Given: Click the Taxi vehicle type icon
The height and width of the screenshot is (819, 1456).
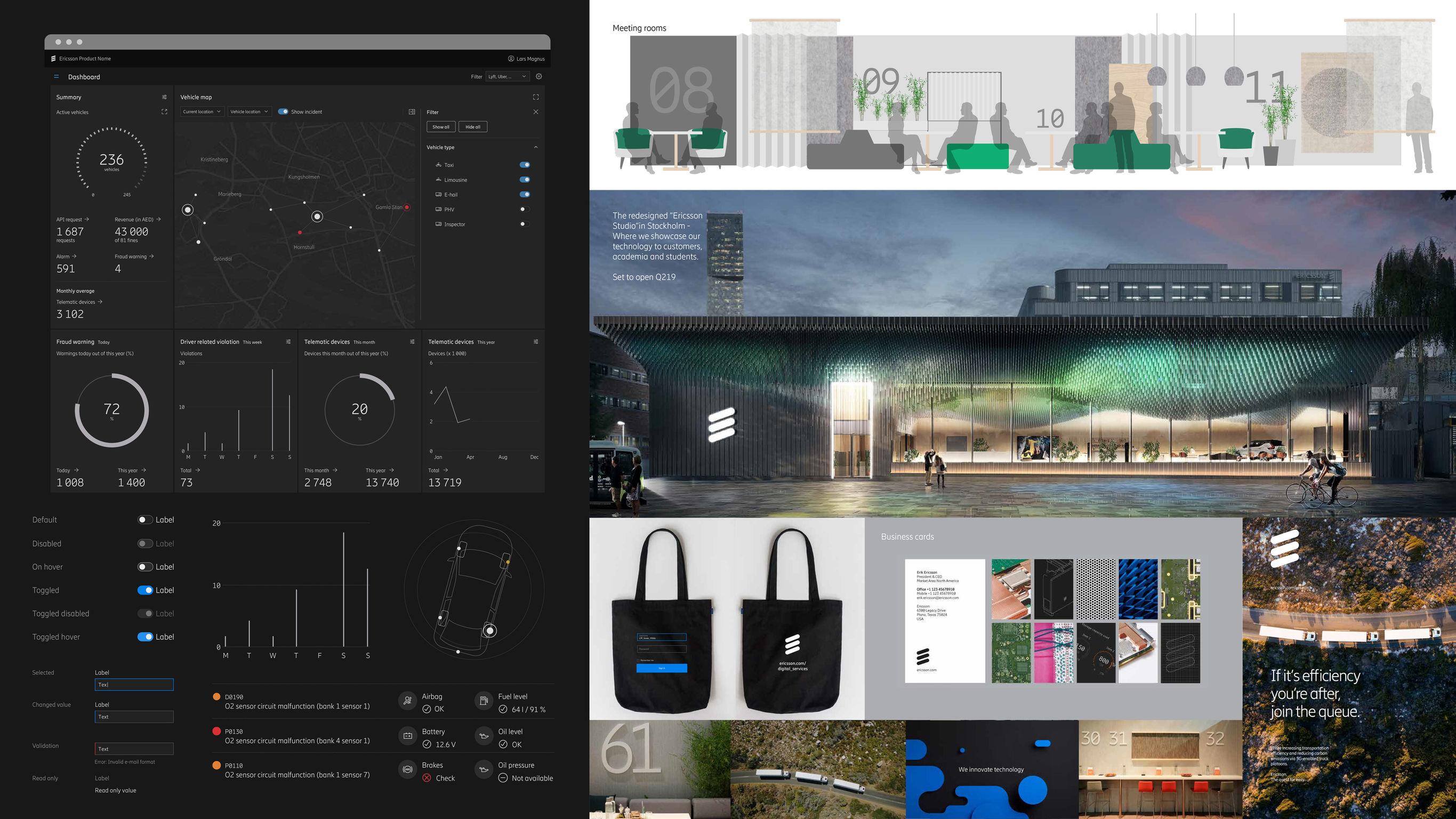Looking at the screenshot, I should (439, 164).
